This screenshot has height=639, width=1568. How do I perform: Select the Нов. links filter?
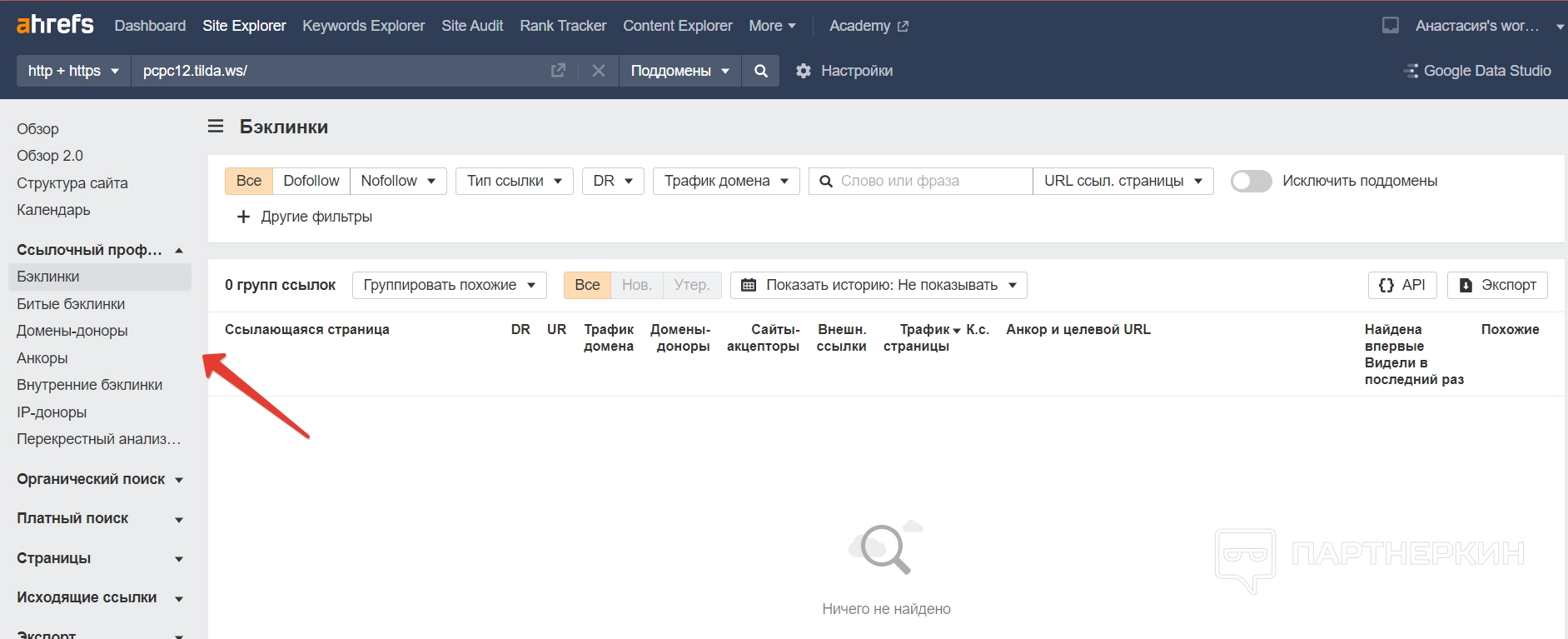click(x=637, y=285)
